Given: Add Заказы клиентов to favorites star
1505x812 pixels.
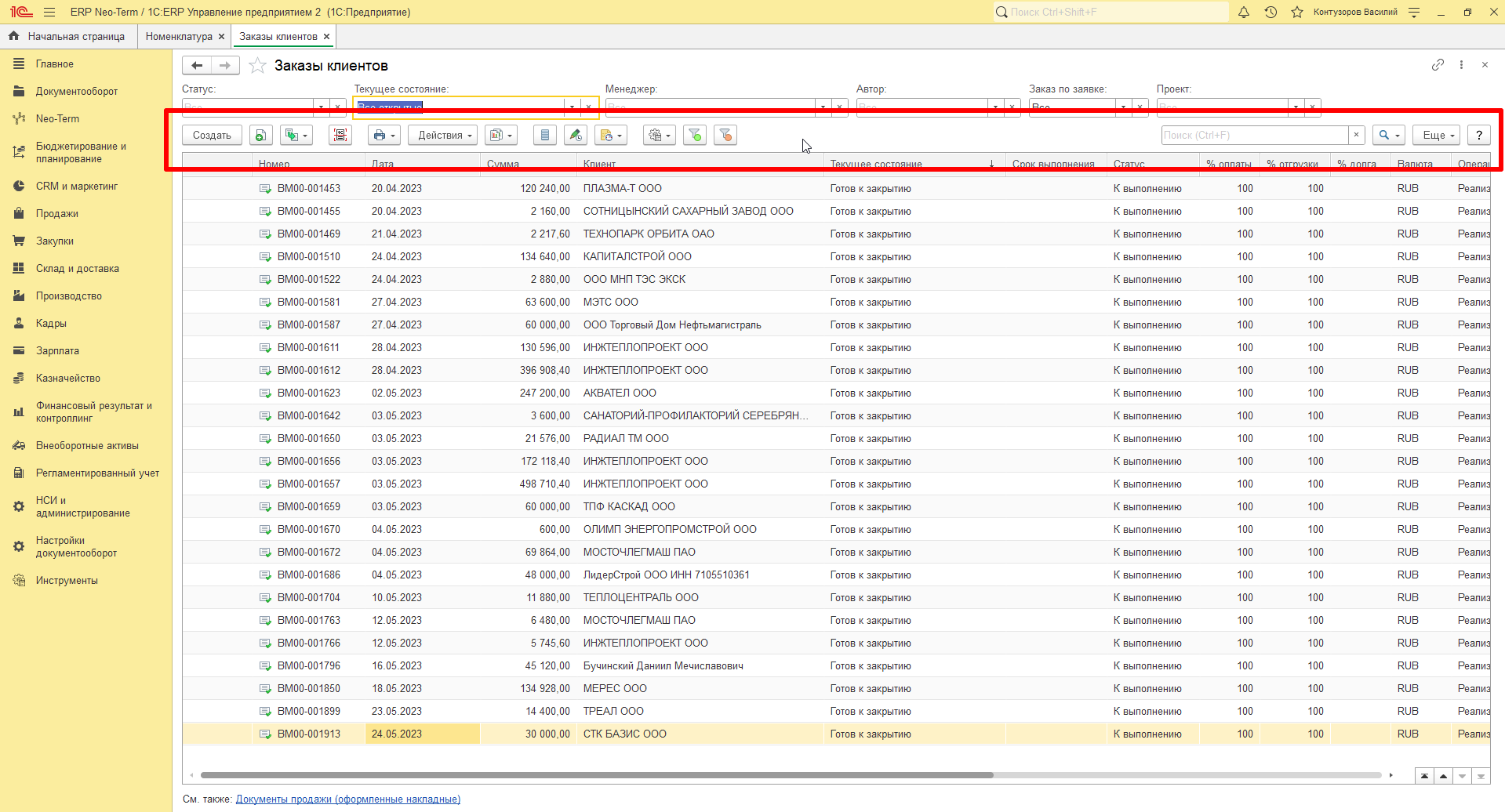Looking at the screenshot, I should tap(257, 66).
